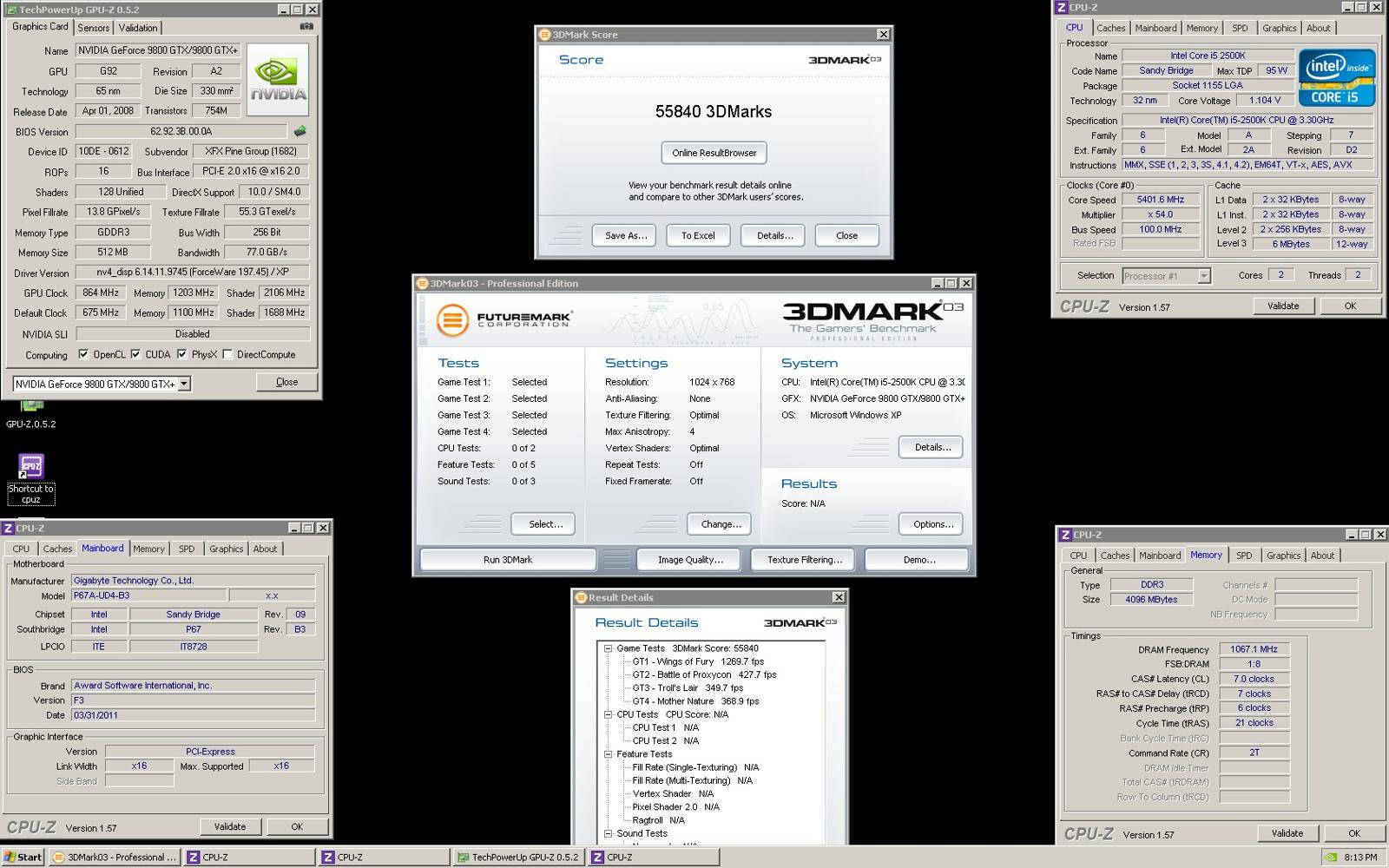Viewport: 1389px width, 868px height.
Task: Select GT1 - Wings of Fury result row
Action: pyautogui.click(x=698, y=661)
